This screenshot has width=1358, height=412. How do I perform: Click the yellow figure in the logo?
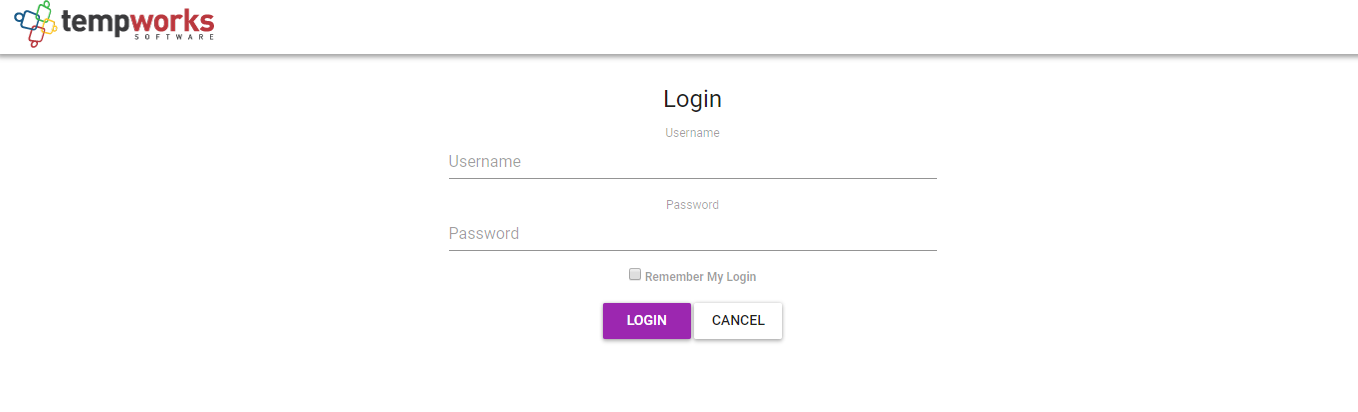[50, 28]
